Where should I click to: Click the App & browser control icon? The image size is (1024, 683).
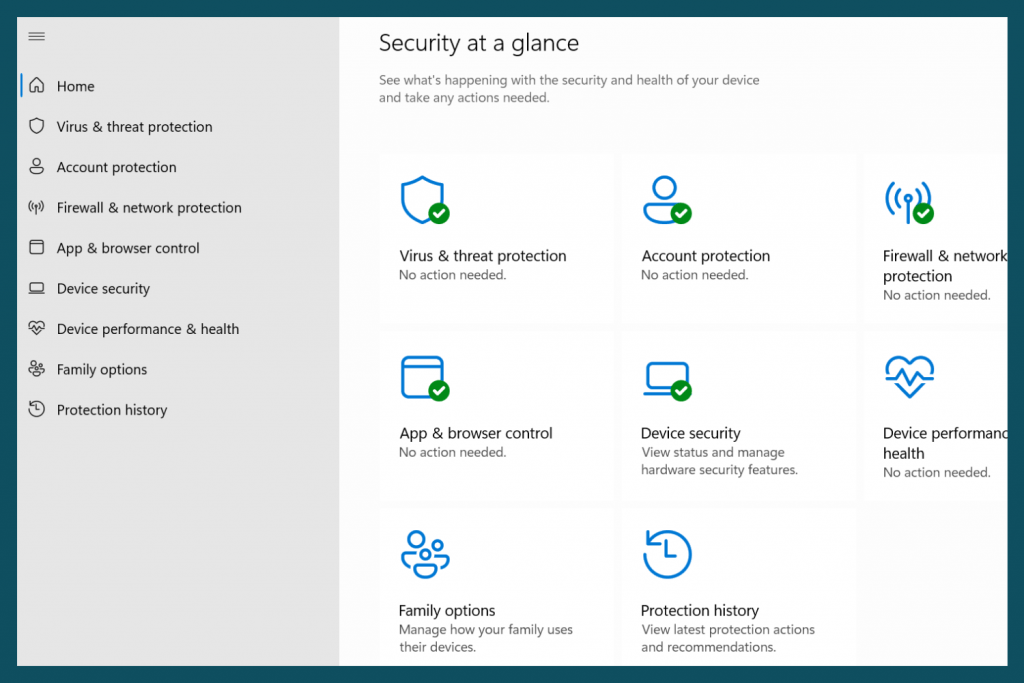tap(424, 377)
